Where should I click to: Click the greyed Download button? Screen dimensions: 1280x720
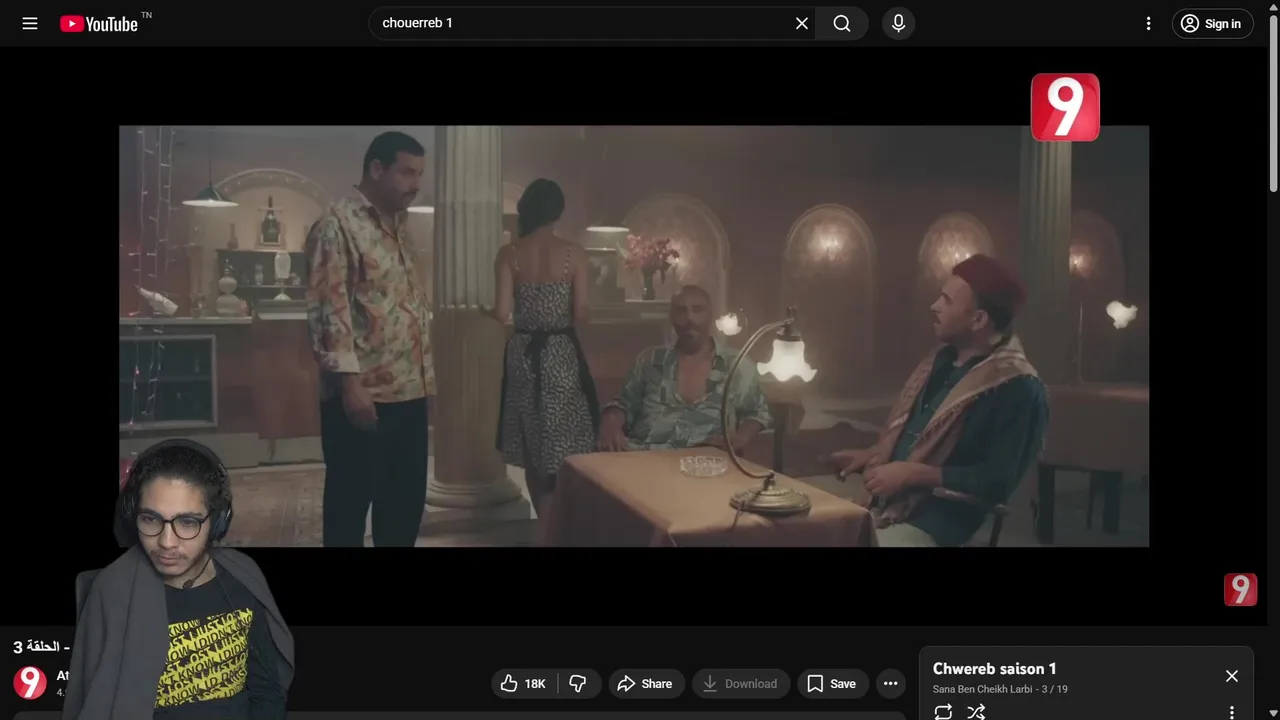[740, 683]
